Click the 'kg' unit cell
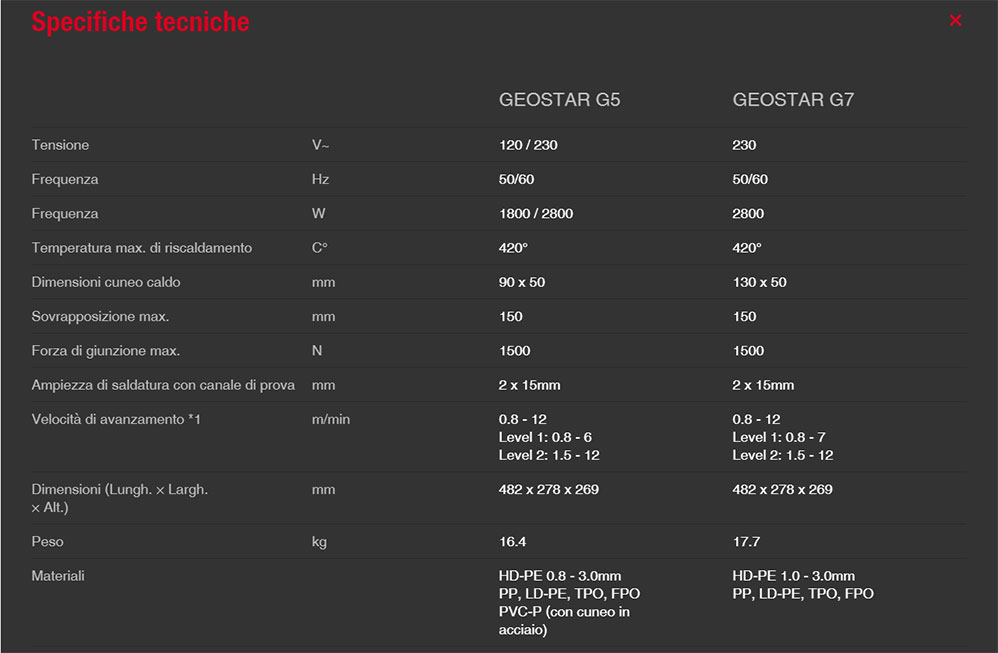Screen dimensions: 998x653 [x=319, y=542]
